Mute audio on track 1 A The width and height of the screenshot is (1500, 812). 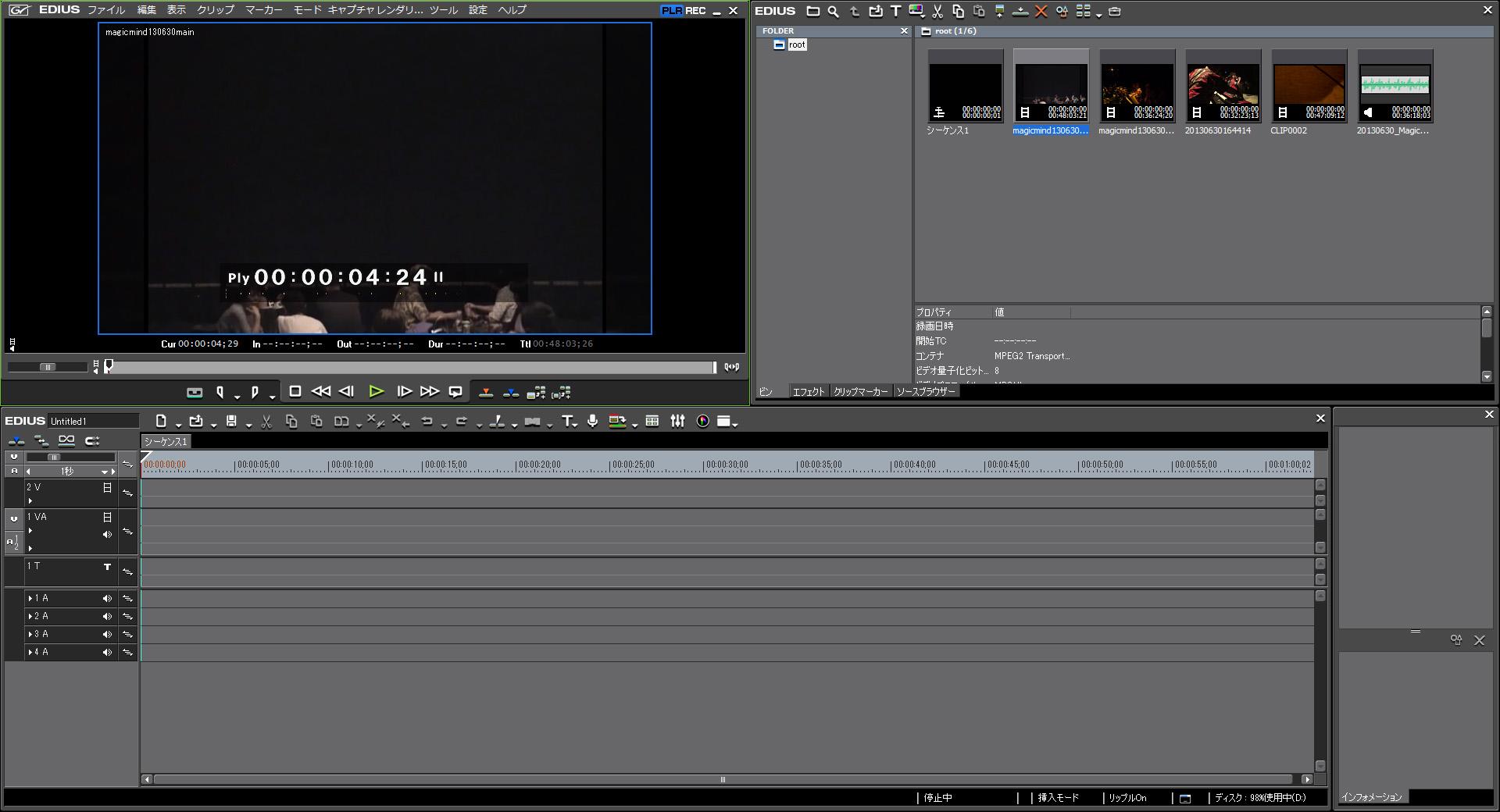107,599
